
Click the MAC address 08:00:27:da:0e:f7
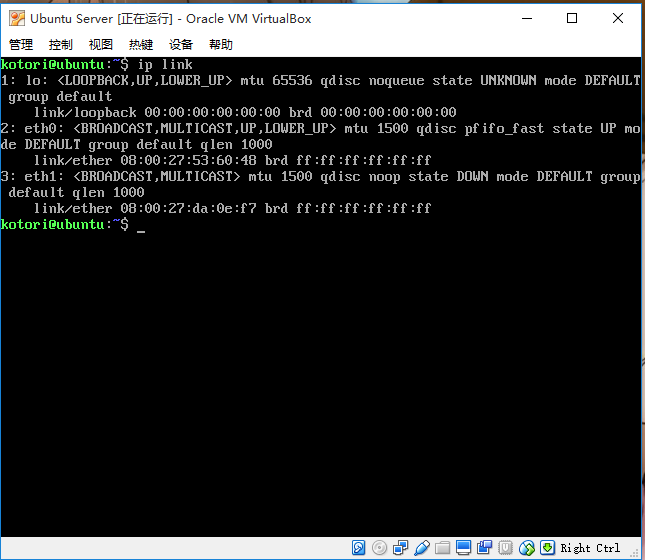point(188,208)
